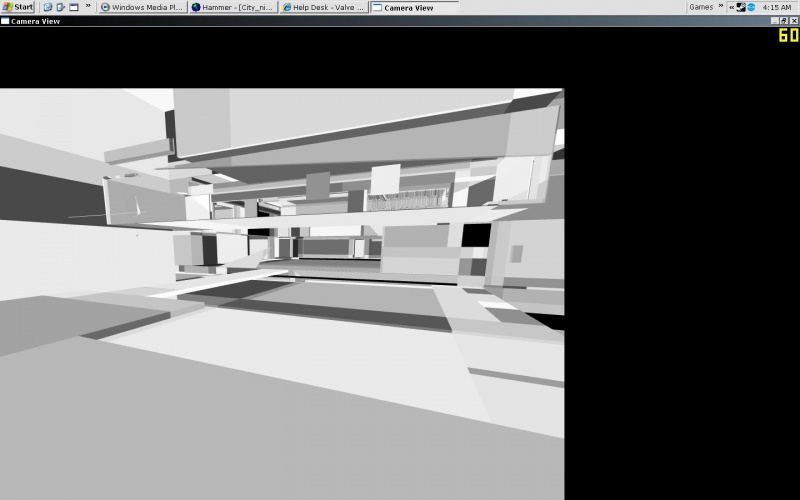Expand the Games toolbar overflow chevron
The image size is (800, 500).
tap(721, 6)
